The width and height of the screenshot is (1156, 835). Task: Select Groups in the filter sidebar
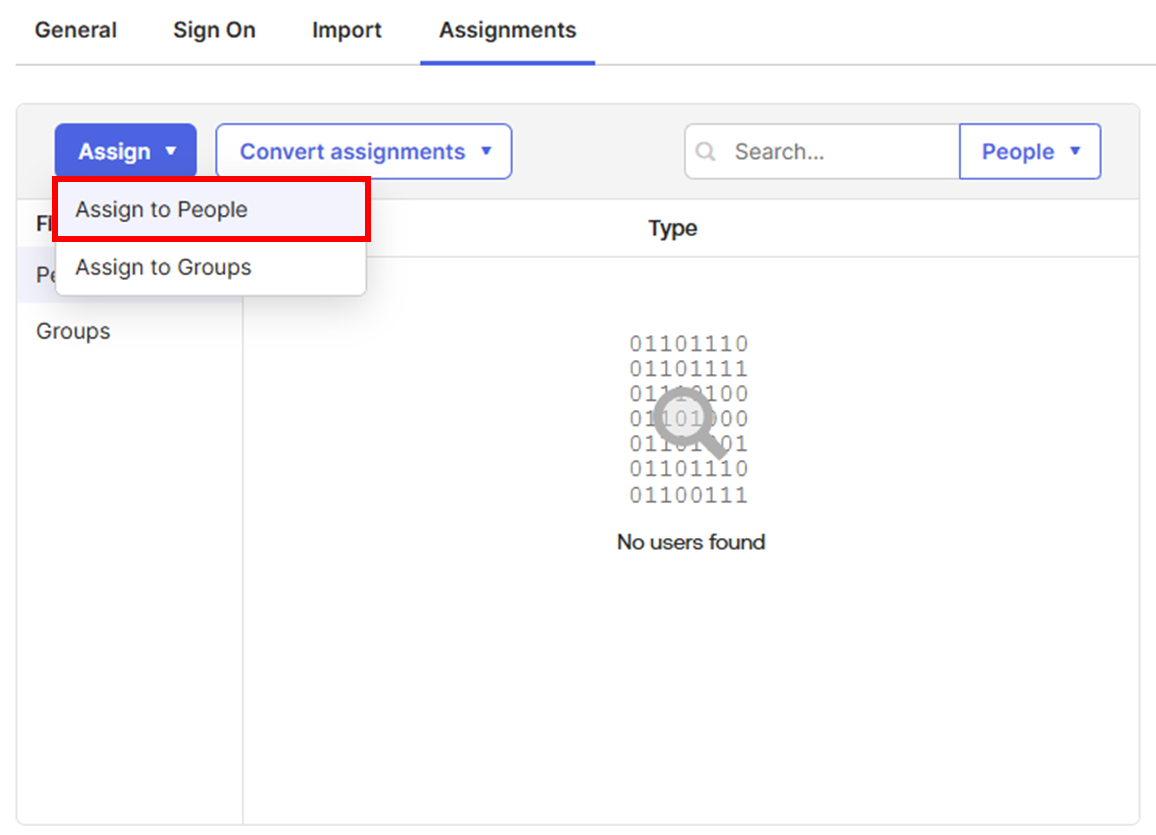click(x=73, y=331)
